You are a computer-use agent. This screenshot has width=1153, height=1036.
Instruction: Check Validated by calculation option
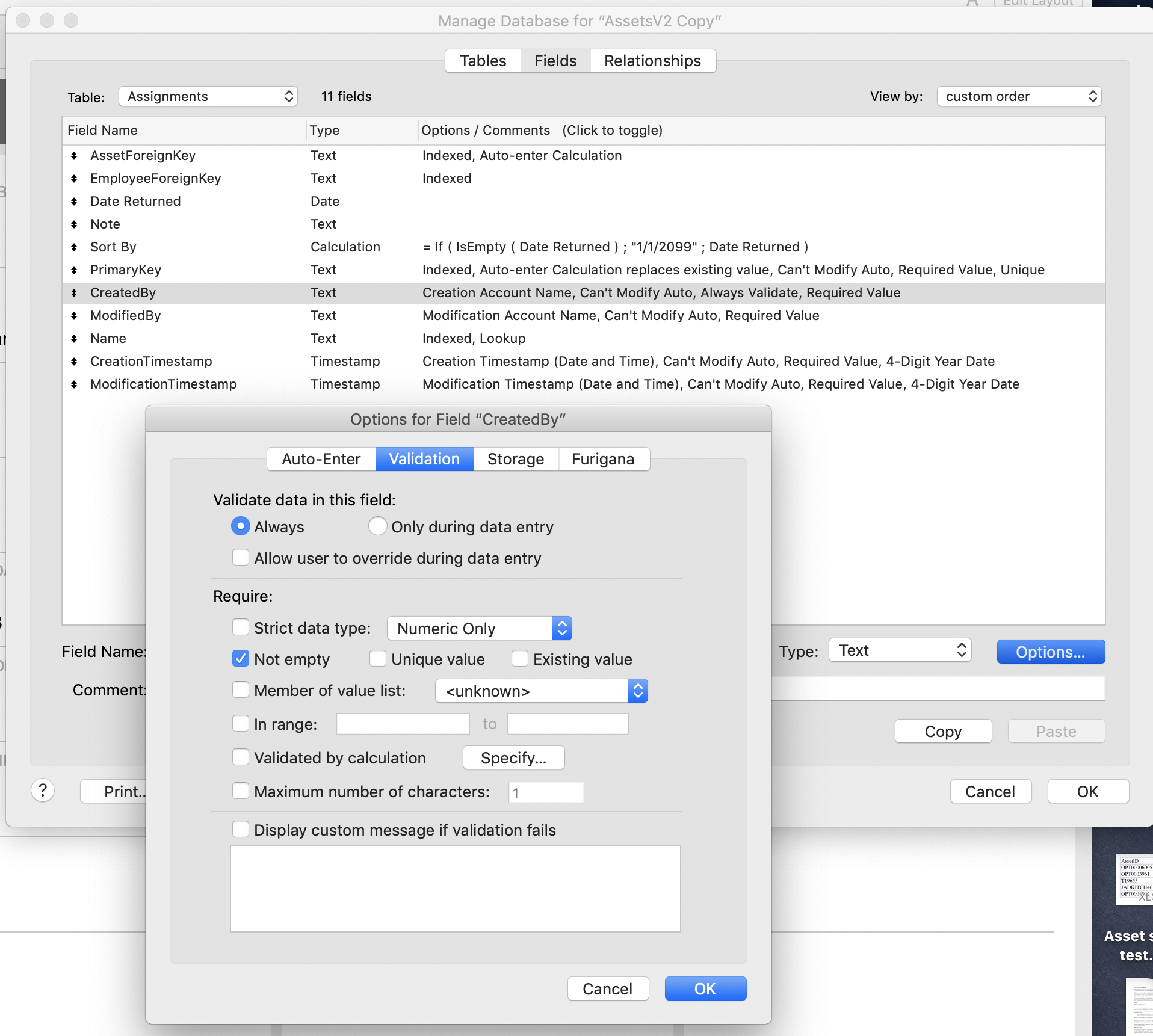241,757
